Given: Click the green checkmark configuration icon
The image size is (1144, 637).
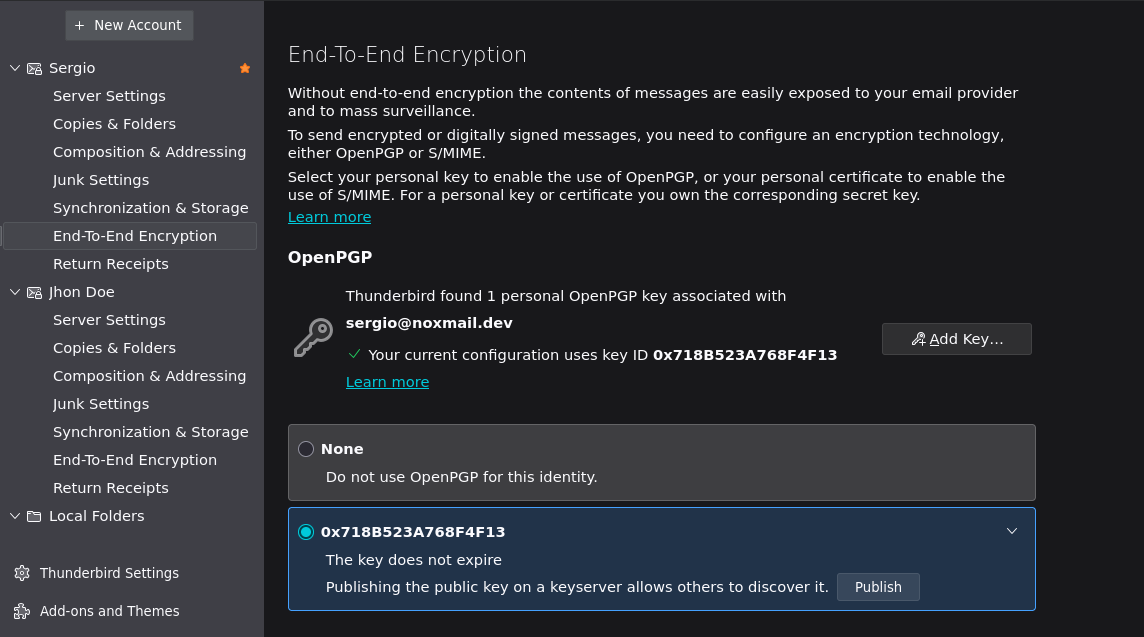Looking at the screenshot, I should point(354,354).
